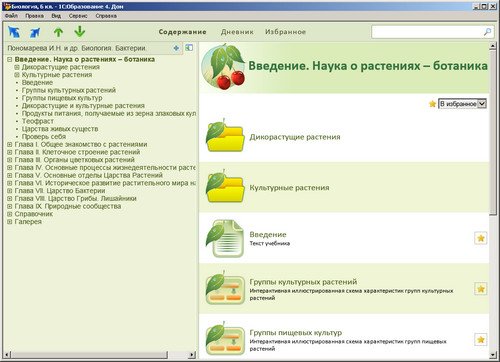Open the Сервис menu
This screenshot has height=362, width=500.
(x=78, y=16)
